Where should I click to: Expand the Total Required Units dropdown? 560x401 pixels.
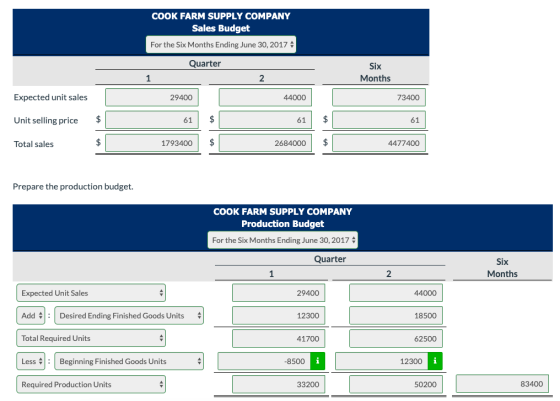[x=91, y=338]
